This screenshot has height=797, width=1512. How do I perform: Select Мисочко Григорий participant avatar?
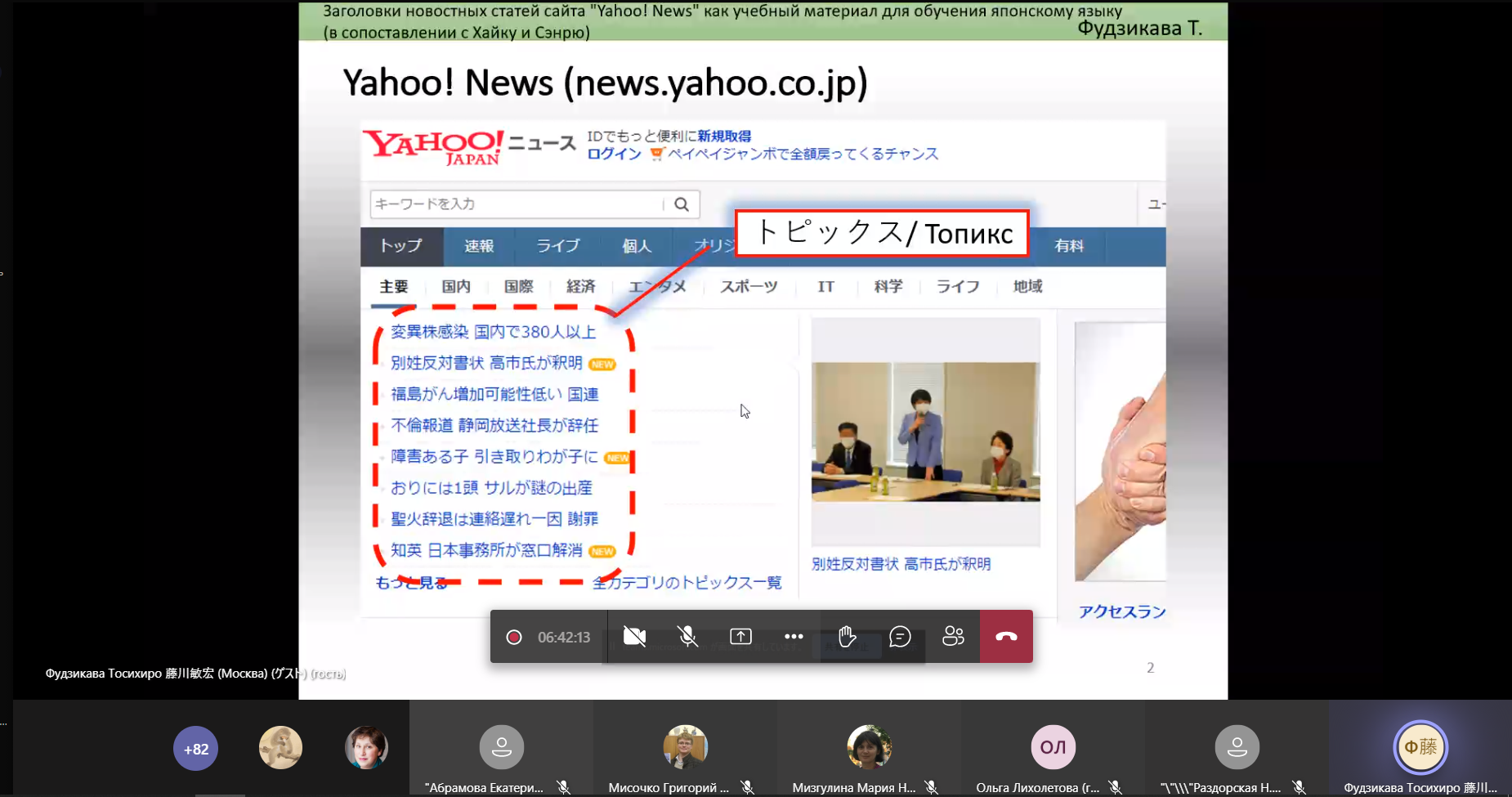pos(685,747)
